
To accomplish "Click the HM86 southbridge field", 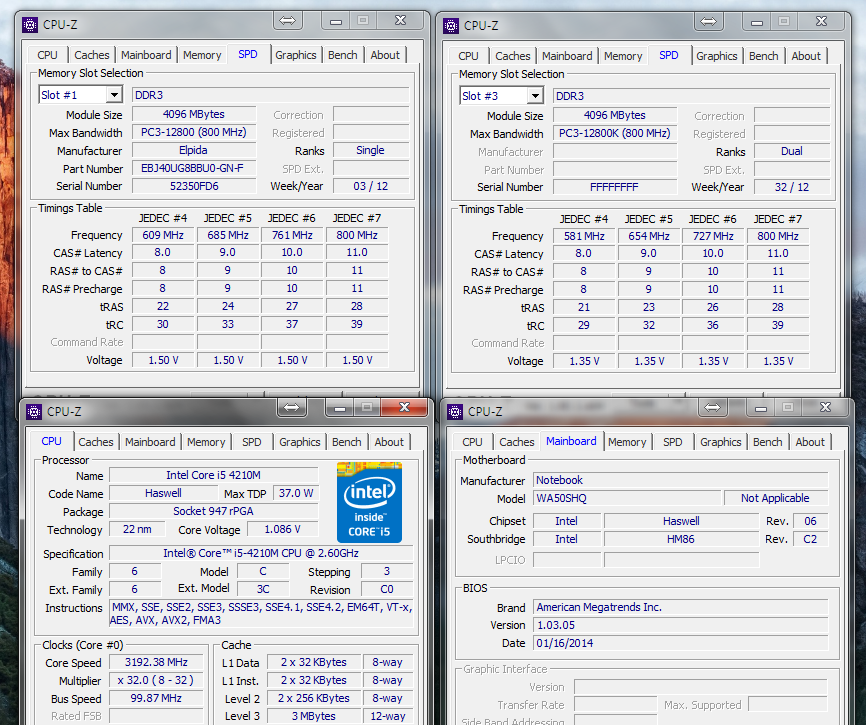I will (681, 539).
